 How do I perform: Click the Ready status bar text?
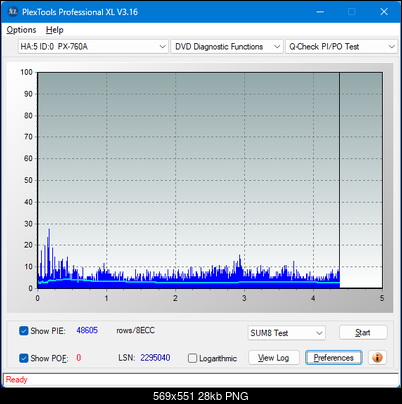click(x=17, y=379)
